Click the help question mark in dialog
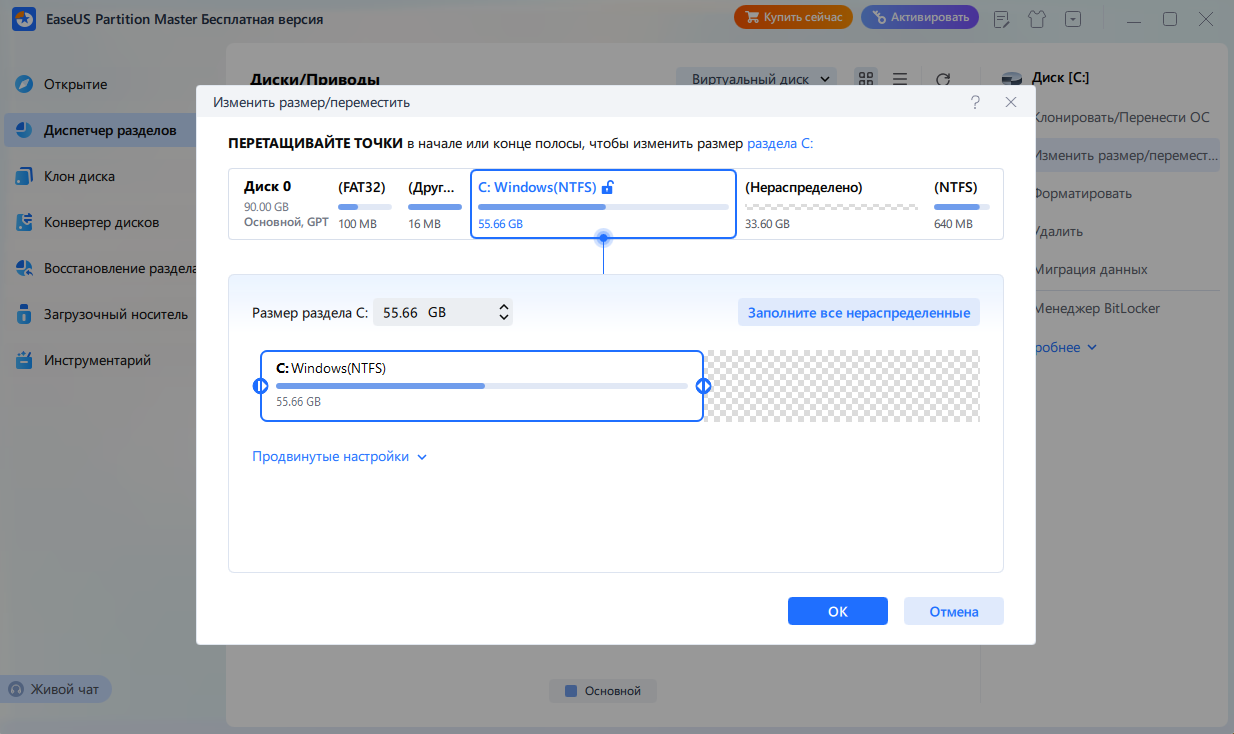Image resolution: width=1234 pixels, height=734 pixels. (975, 102)
